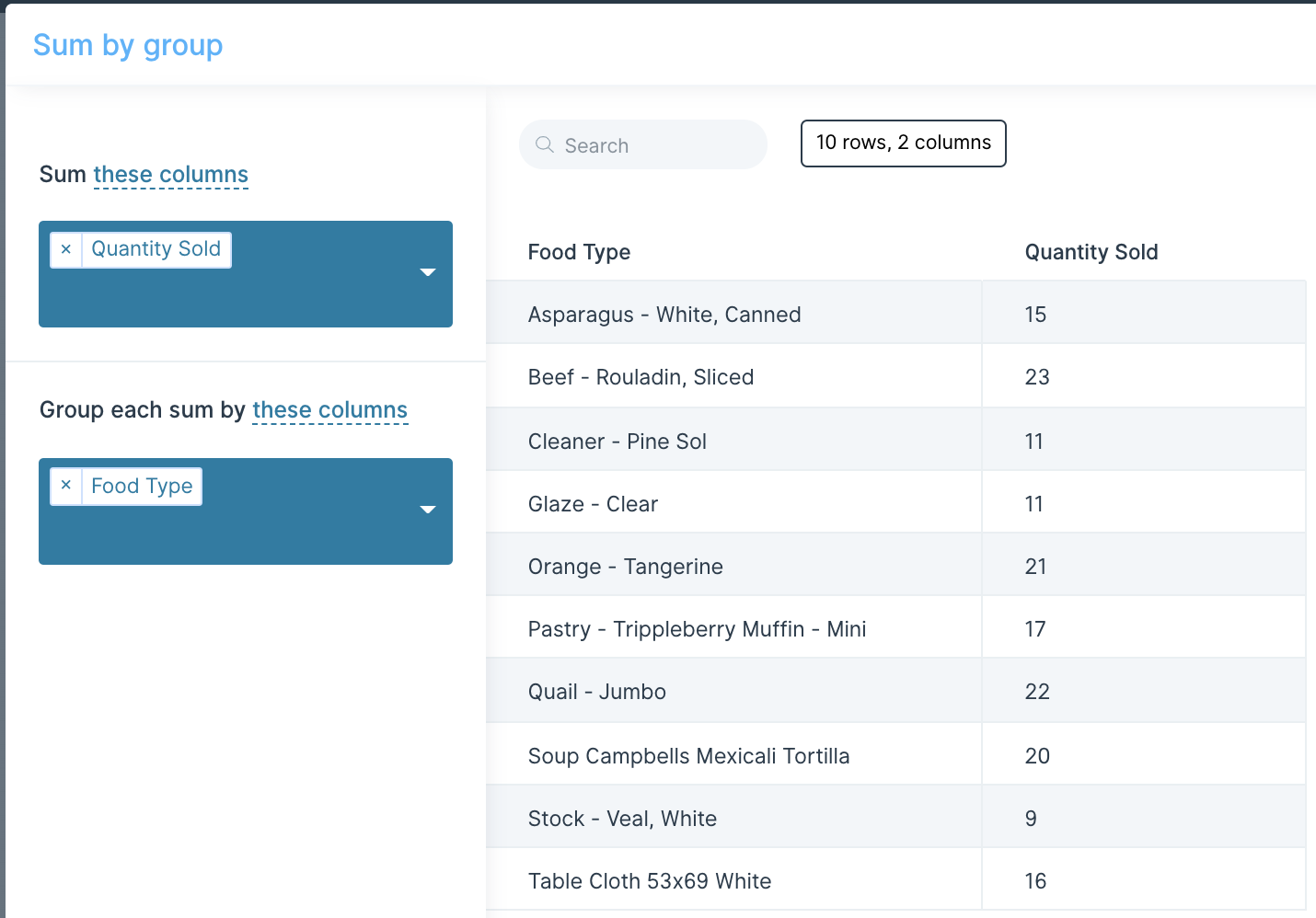The image size is (1316, 918).
Task: Click the Cleaner - Pine Sol cell
Action: 733,440
